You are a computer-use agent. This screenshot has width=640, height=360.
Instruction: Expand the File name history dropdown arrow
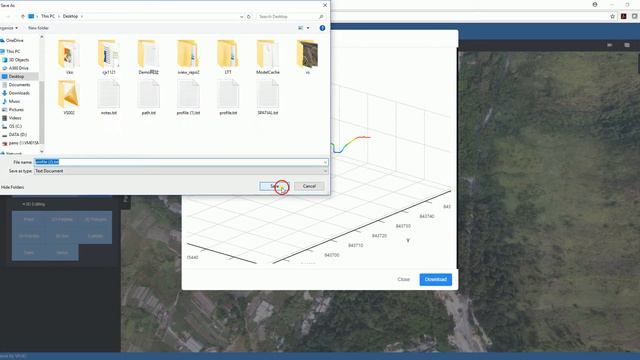click(325, 162)
